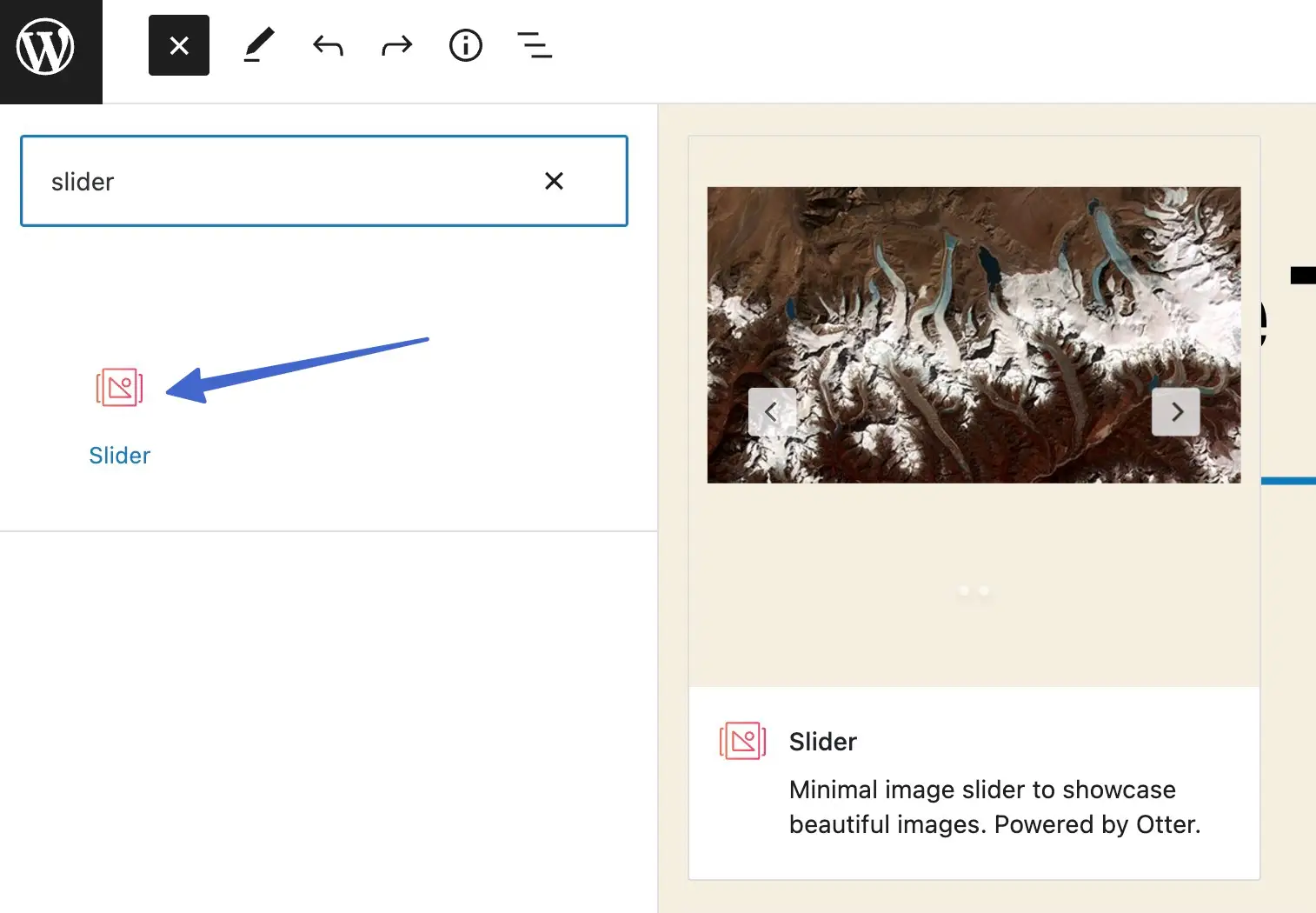The height and width of the screenshot is (913, 1316).
Task: Select the Slider block icon
Action: point(119,388)
